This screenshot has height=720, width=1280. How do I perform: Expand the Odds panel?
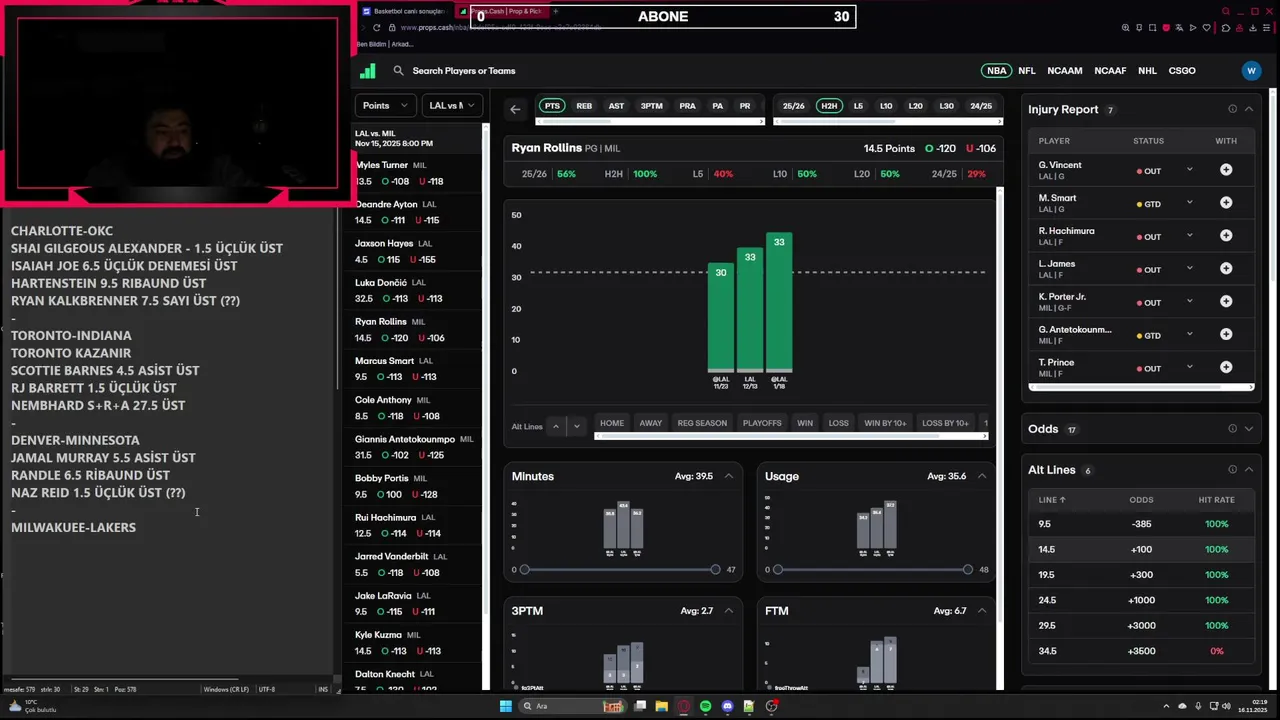1248,429
